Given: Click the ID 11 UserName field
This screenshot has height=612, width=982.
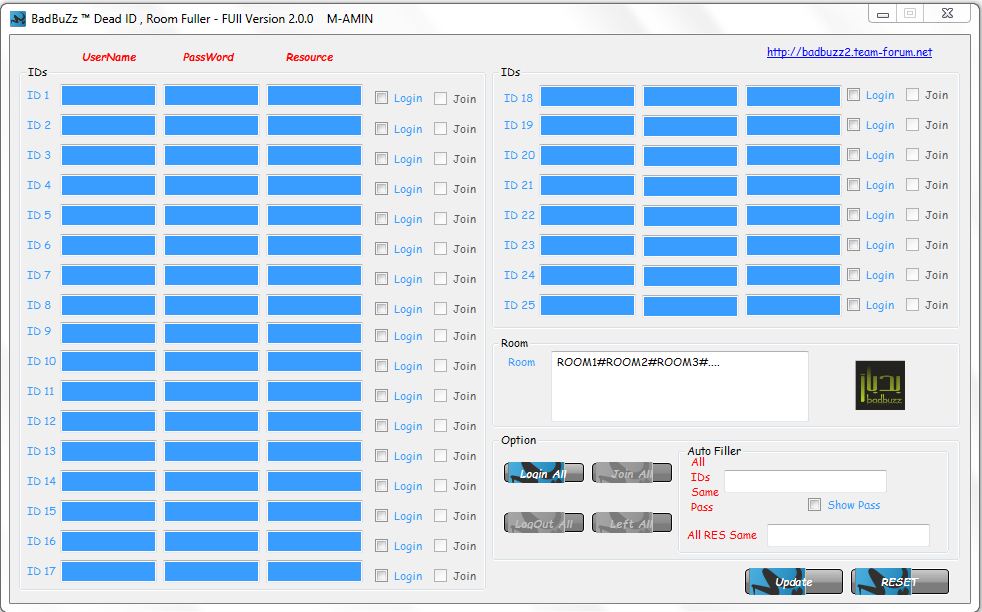Looking at the screenshot, I should 108,392.
